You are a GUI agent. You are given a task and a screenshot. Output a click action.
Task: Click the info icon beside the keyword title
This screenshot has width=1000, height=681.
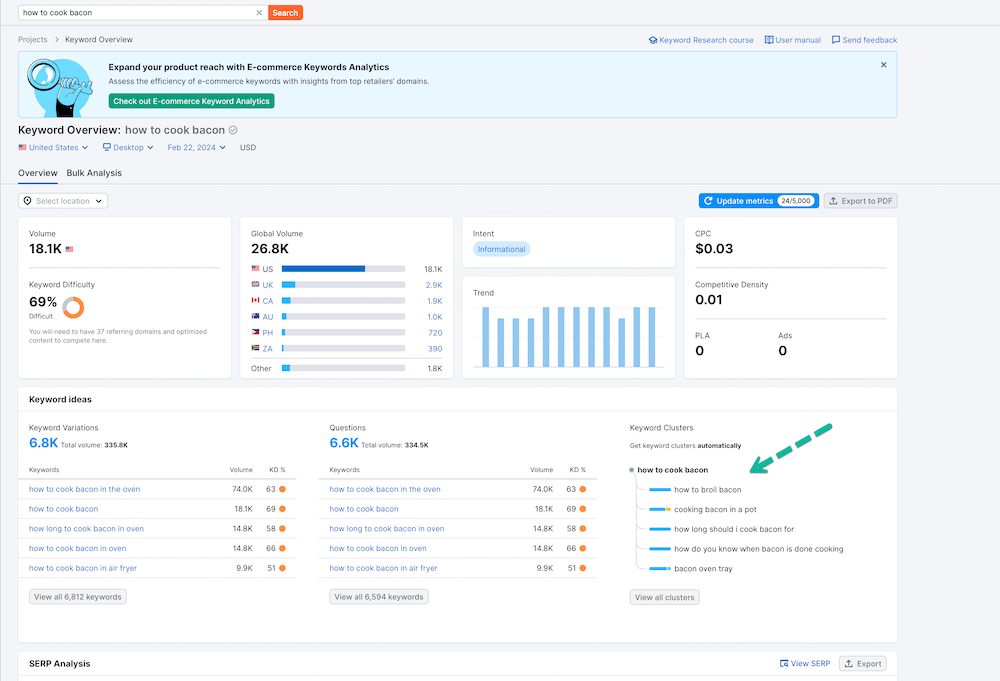point(232,130)
